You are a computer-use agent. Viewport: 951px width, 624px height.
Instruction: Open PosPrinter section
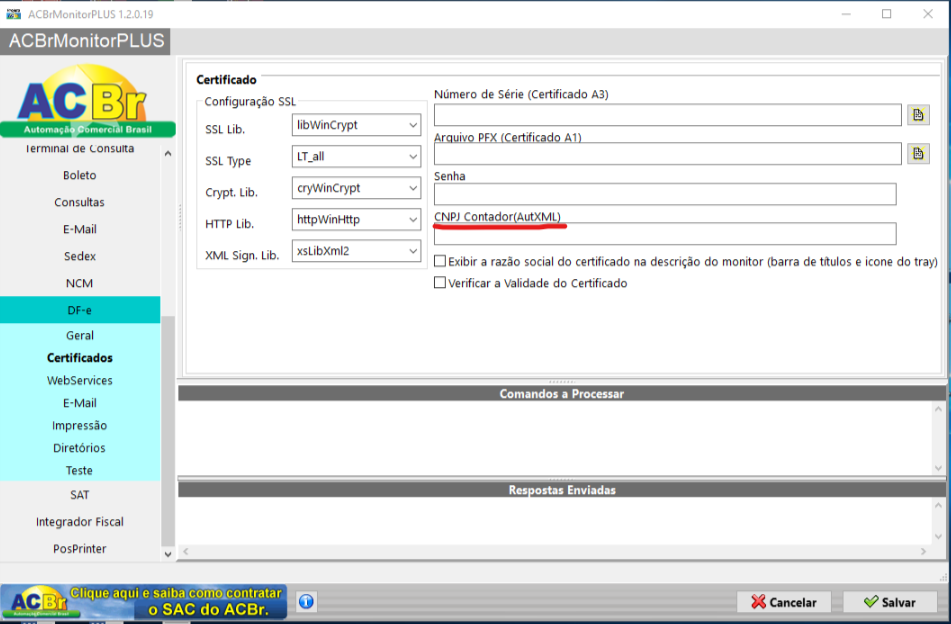pos(79,549)
